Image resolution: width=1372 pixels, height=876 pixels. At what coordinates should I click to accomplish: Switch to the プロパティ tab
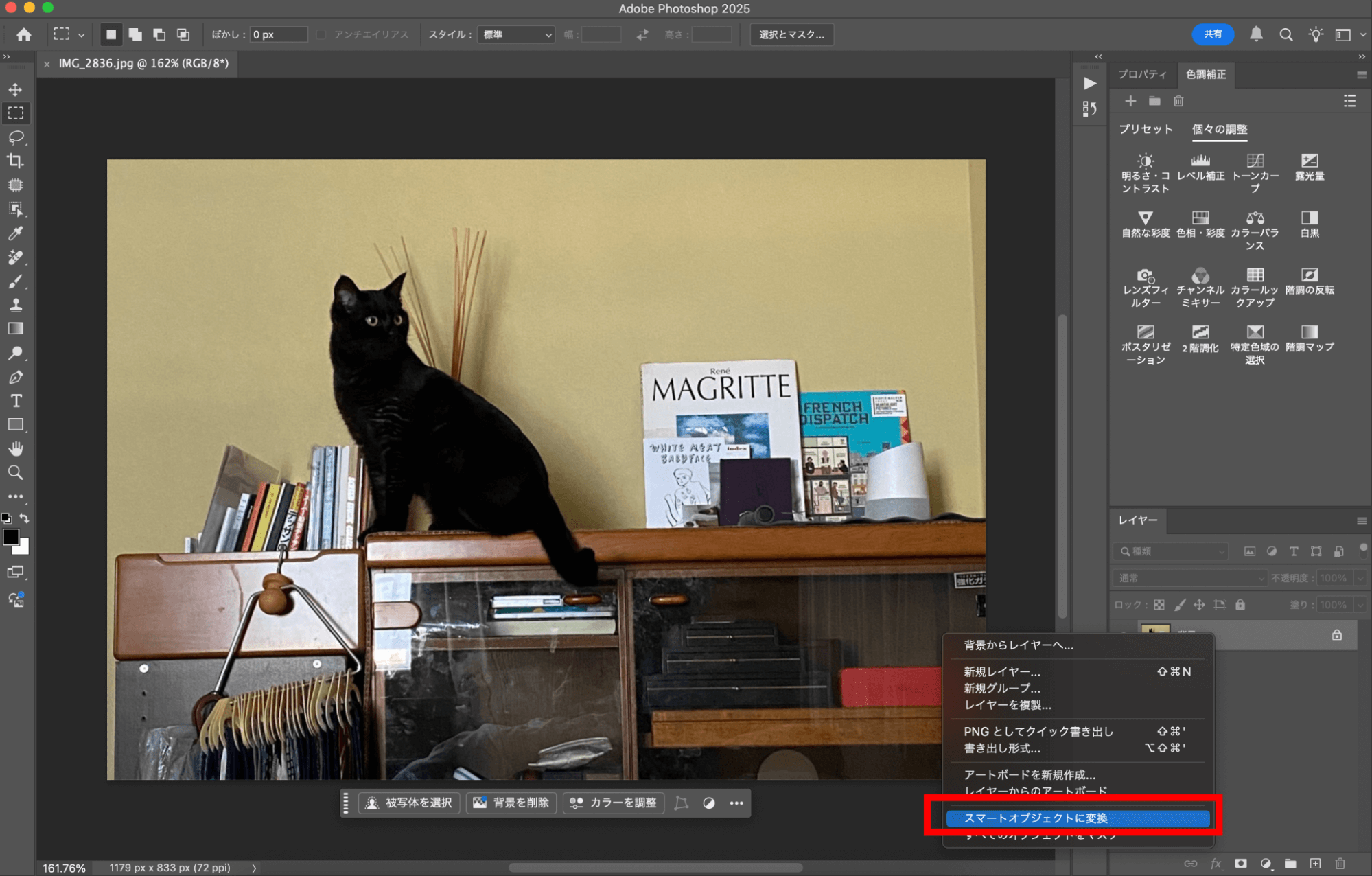click(1142, 74)
